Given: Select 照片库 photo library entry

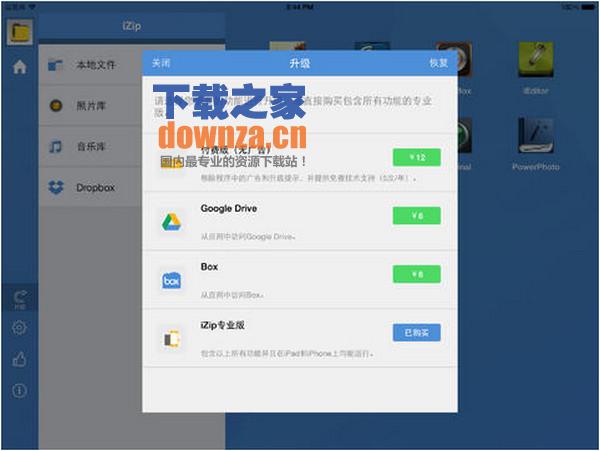Looking at the screenshot, I should (x=90, y=106).
